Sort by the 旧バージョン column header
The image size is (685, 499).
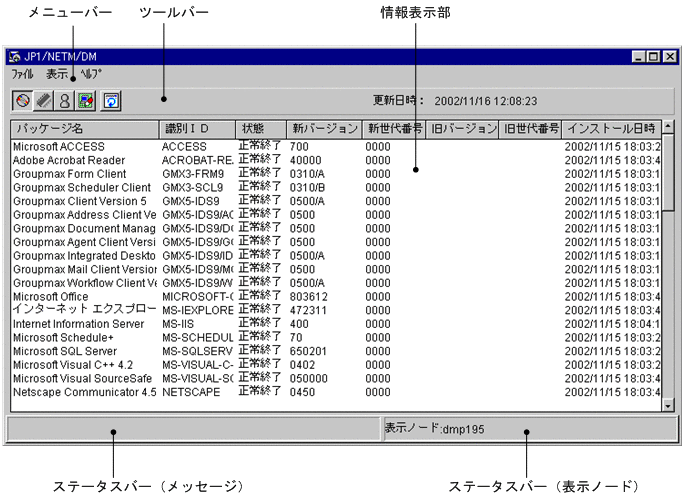[x=462, y=129]
